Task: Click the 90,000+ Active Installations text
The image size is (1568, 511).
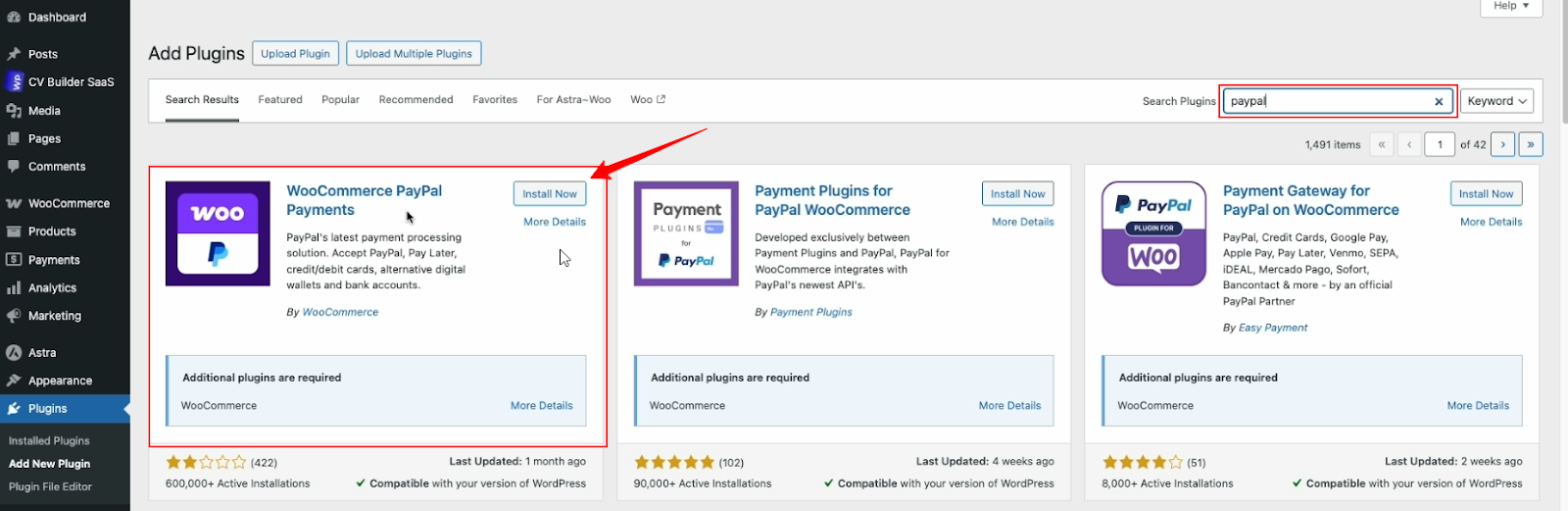Action: coord(703,484)
